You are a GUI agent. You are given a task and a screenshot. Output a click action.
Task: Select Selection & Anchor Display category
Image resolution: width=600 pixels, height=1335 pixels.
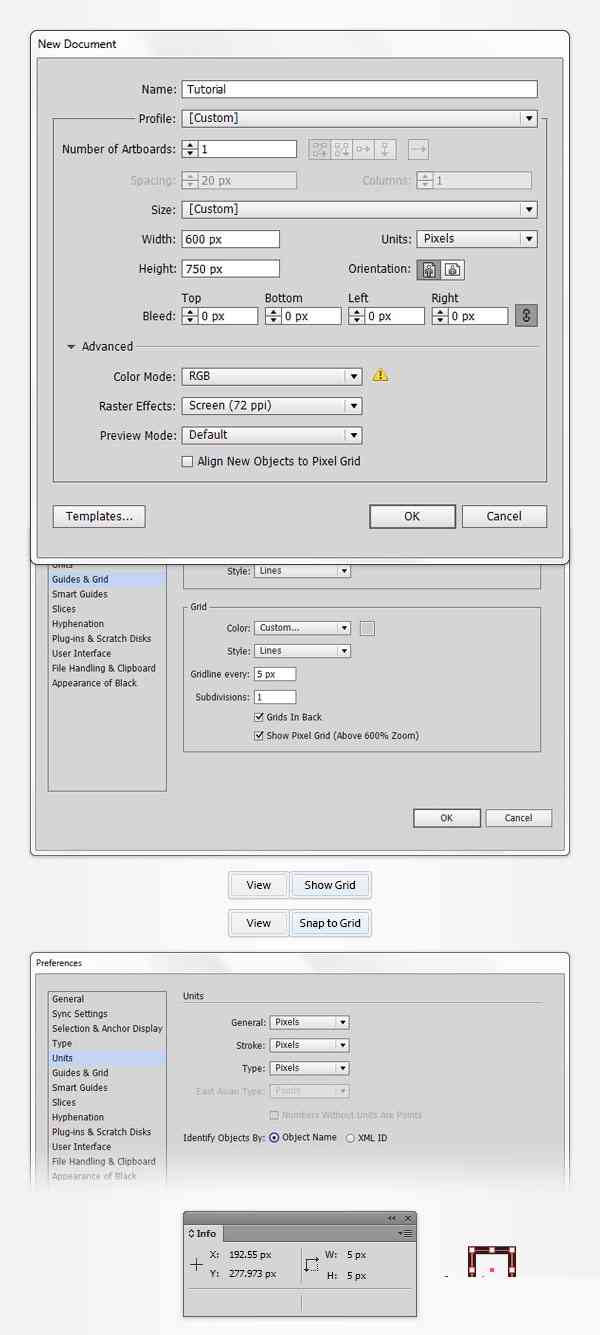point(107,1028)
